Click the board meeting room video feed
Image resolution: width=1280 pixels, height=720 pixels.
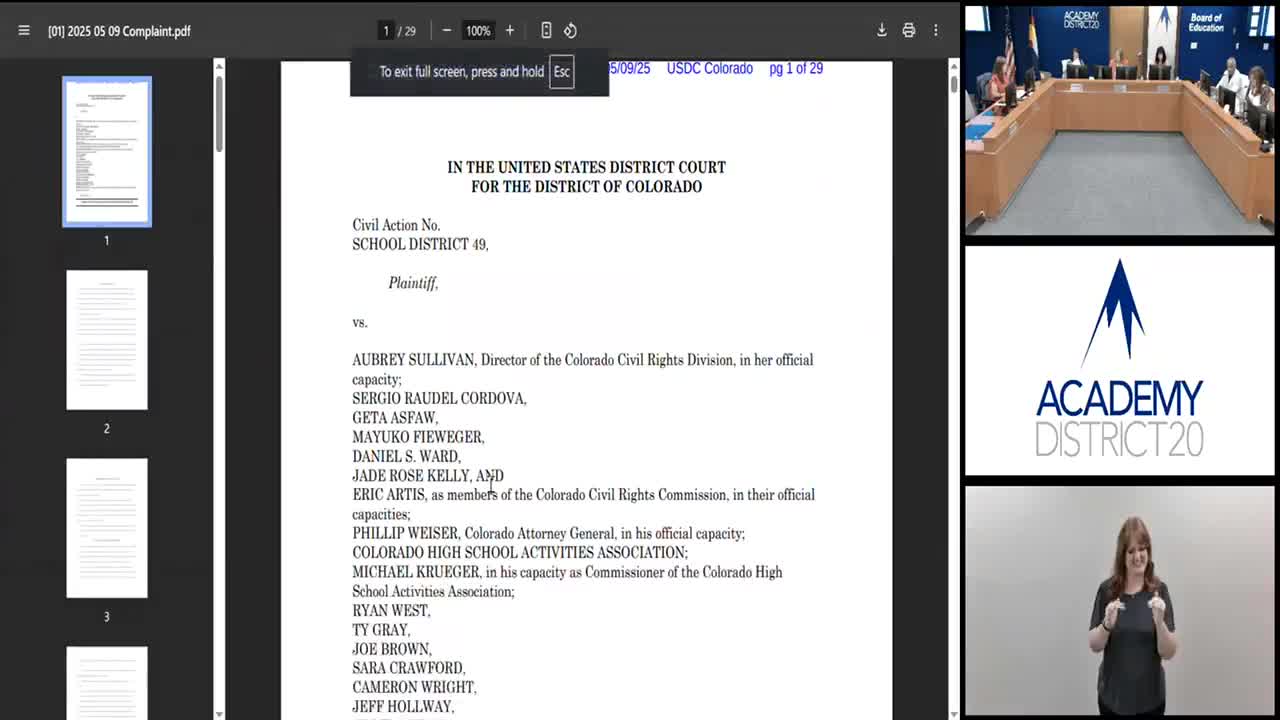[1119, 120]
